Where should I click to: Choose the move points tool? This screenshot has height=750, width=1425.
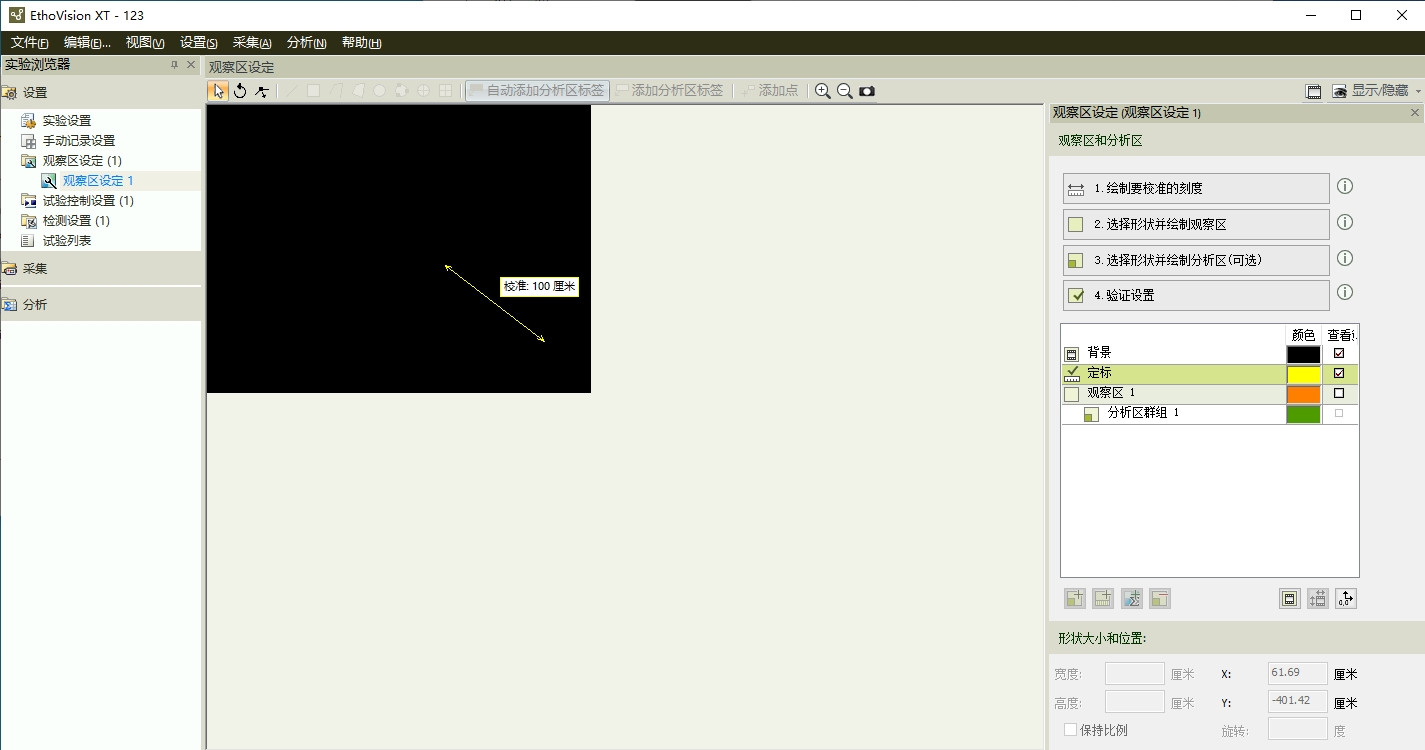262,91
